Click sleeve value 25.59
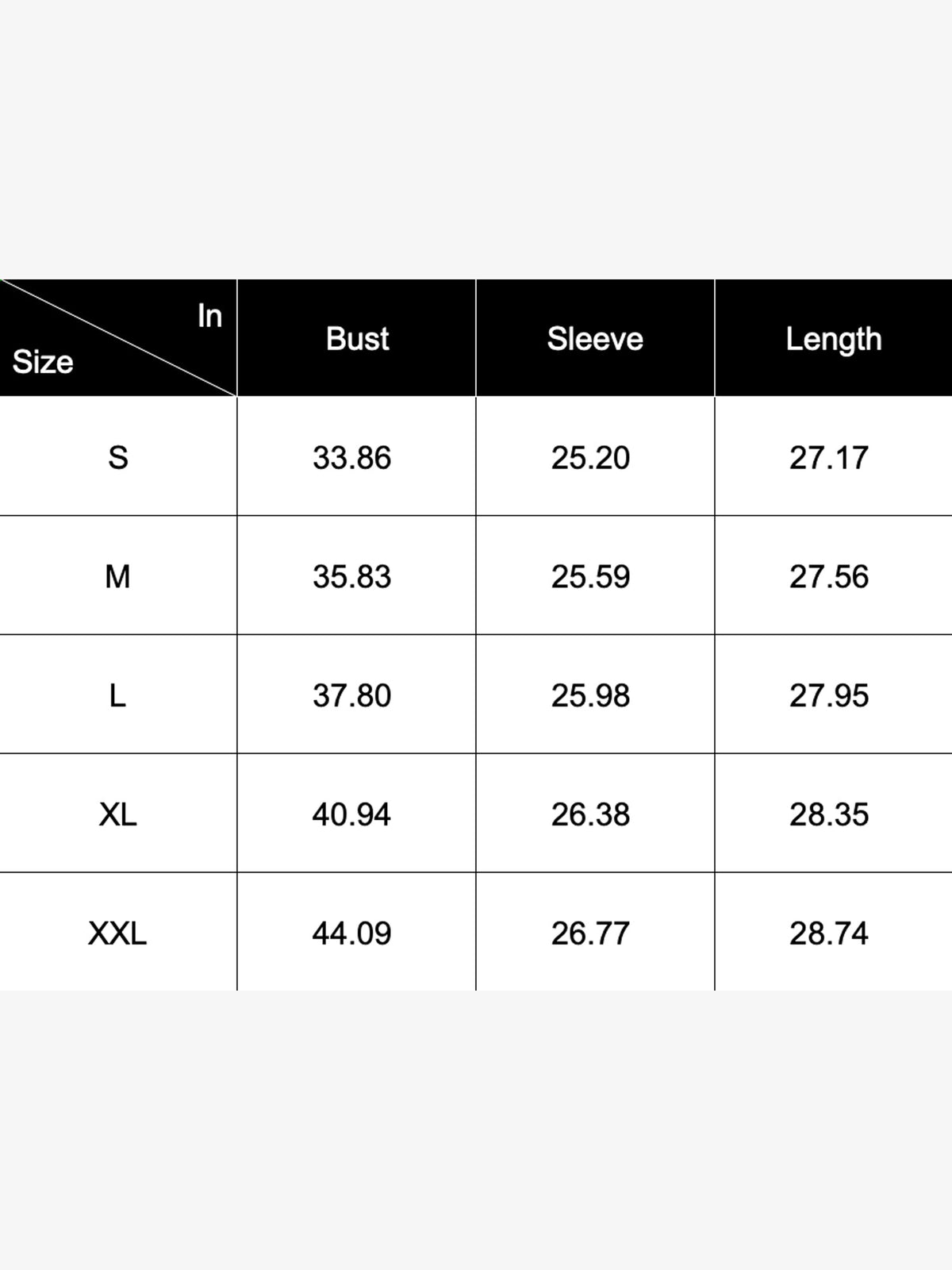 coord(590,577)
